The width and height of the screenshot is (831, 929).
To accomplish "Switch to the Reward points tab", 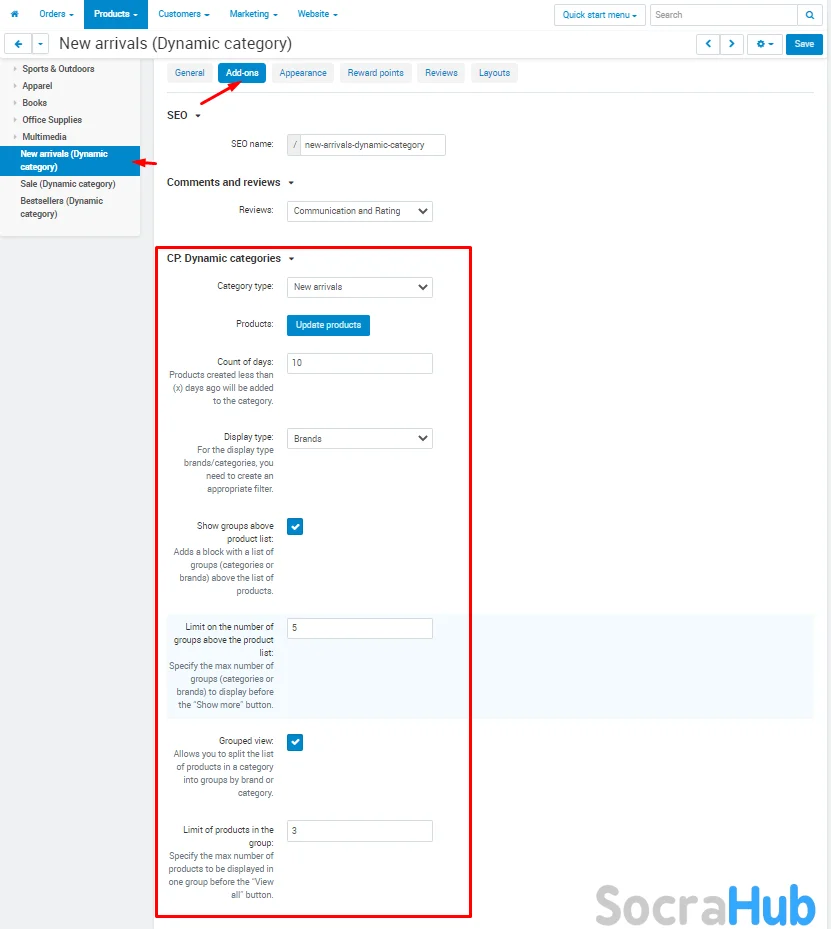I will [x=376, y=73].
